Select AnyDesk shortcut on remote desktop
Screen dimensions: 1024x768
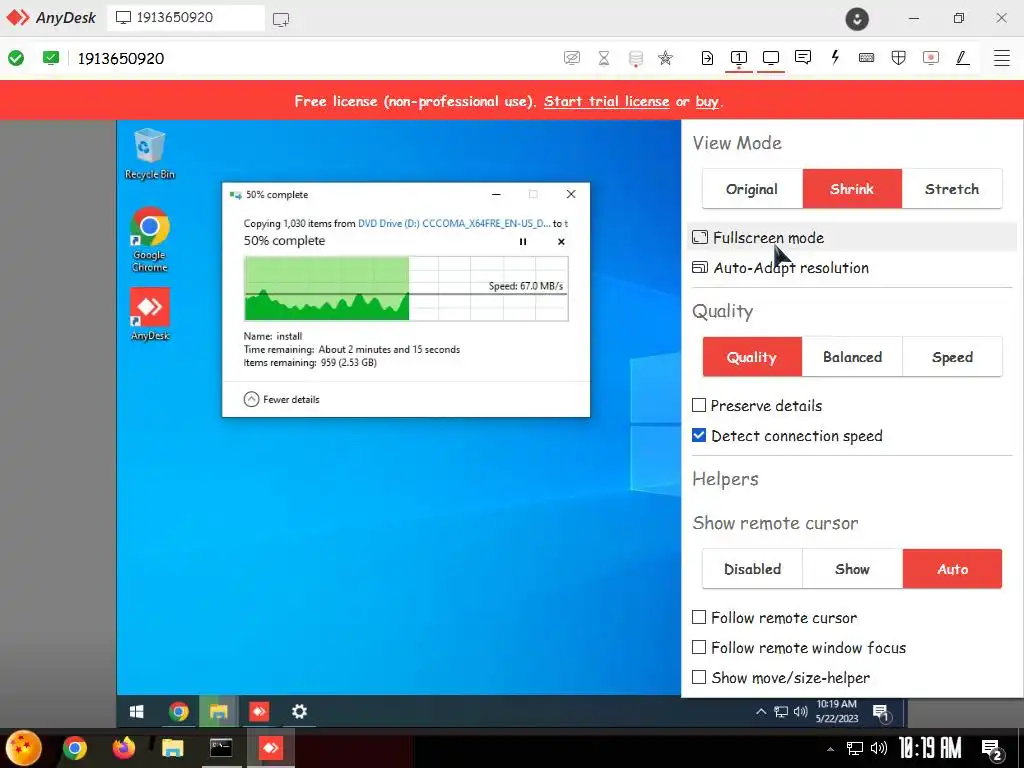[150, 314]
